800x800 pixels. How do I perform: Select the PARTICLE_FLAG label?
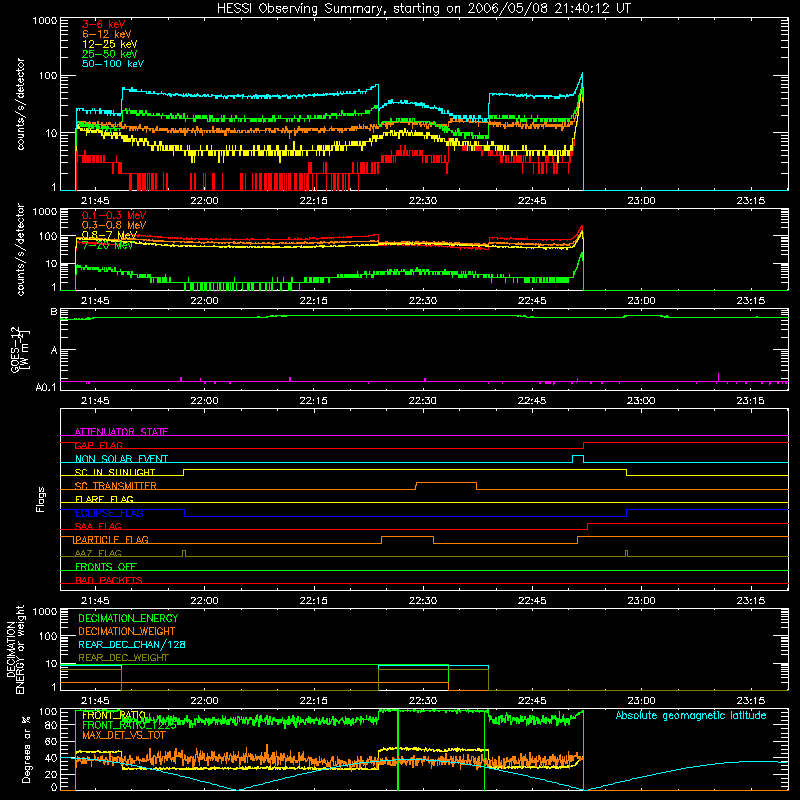112,539
